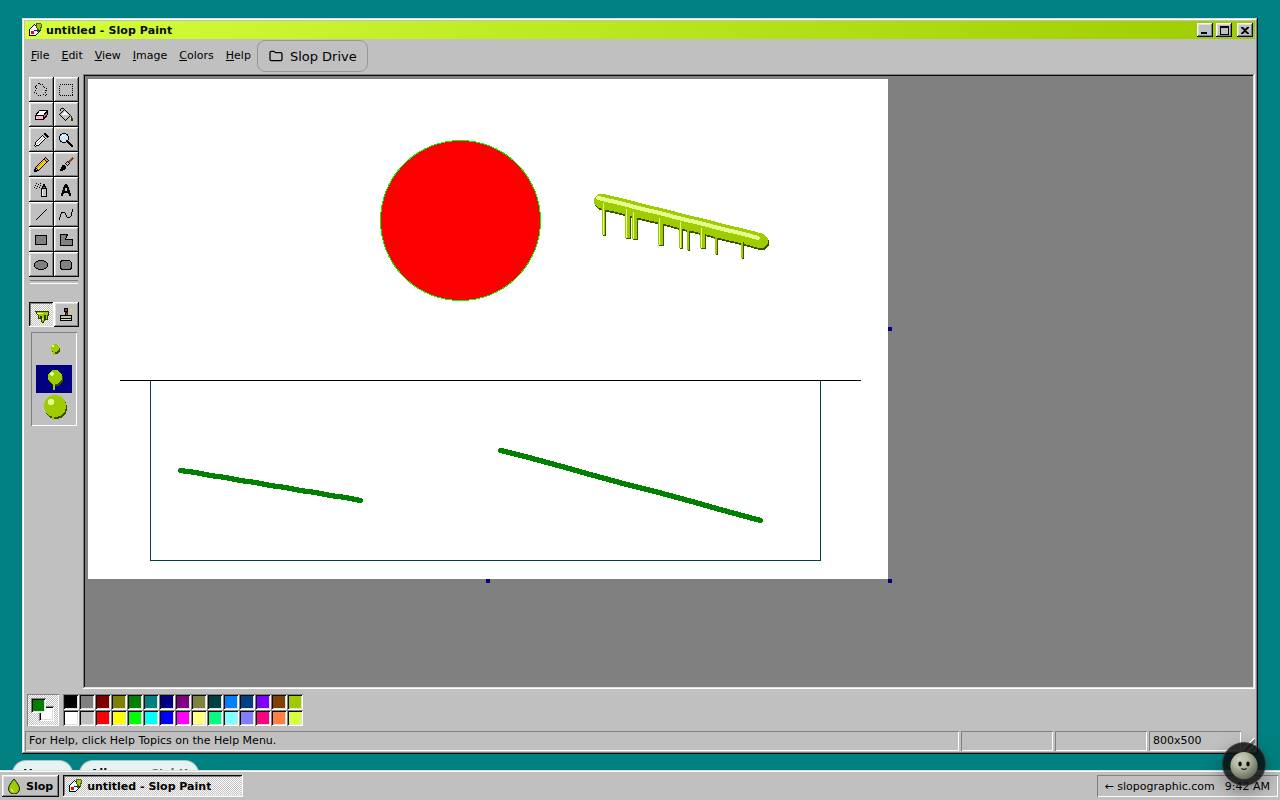Choose the straight Line tool

[41, 215]
